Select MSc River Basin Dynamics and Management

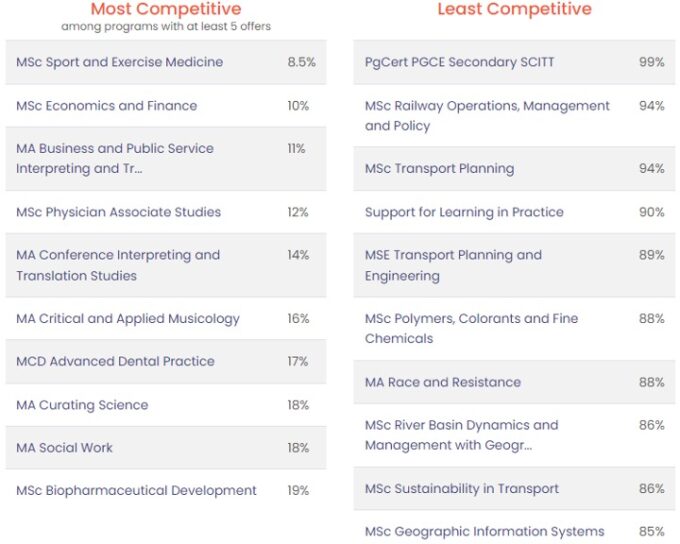click(x=514, y=435)
